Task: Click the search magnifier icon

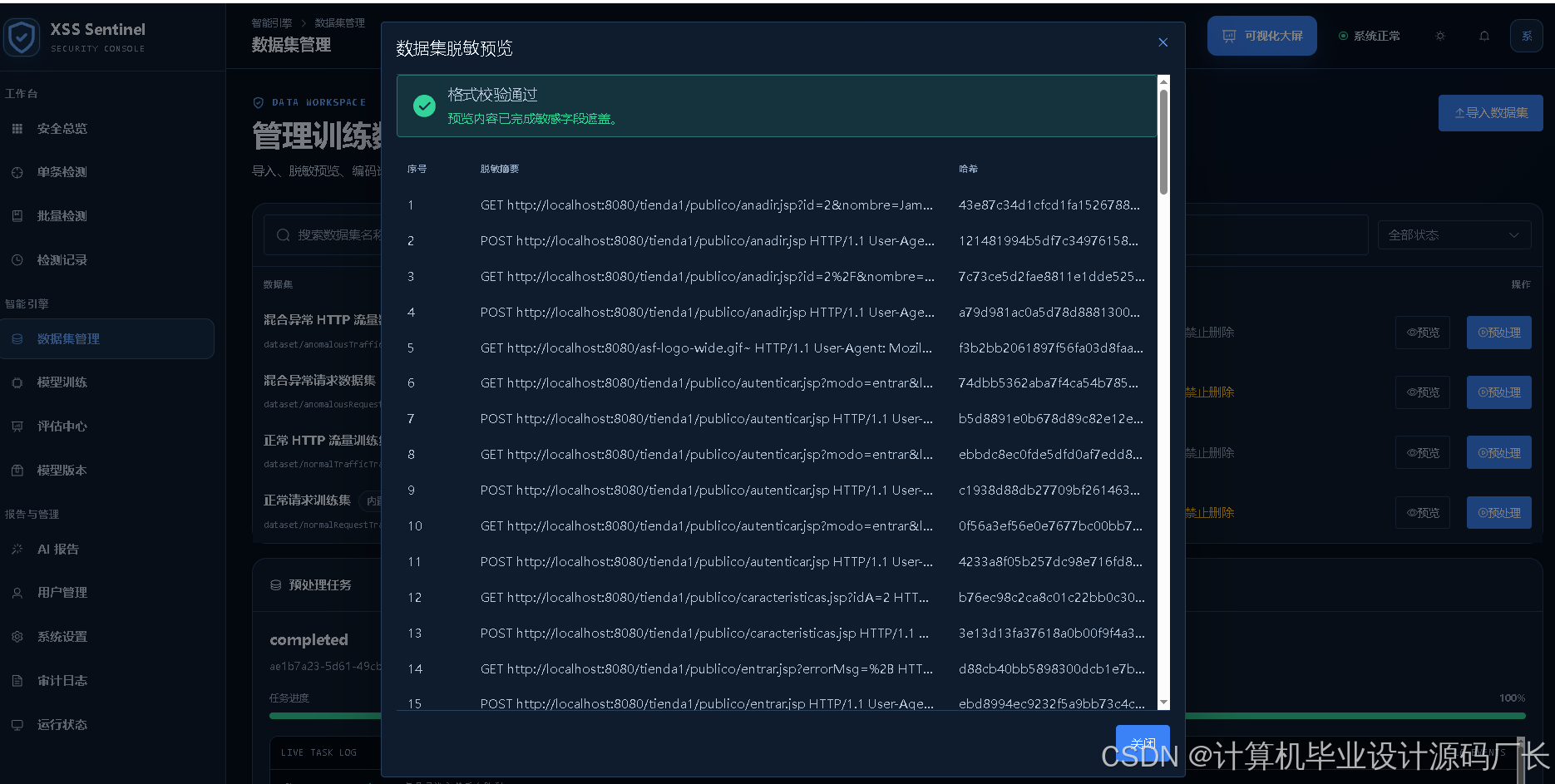Action: [283, 235]
